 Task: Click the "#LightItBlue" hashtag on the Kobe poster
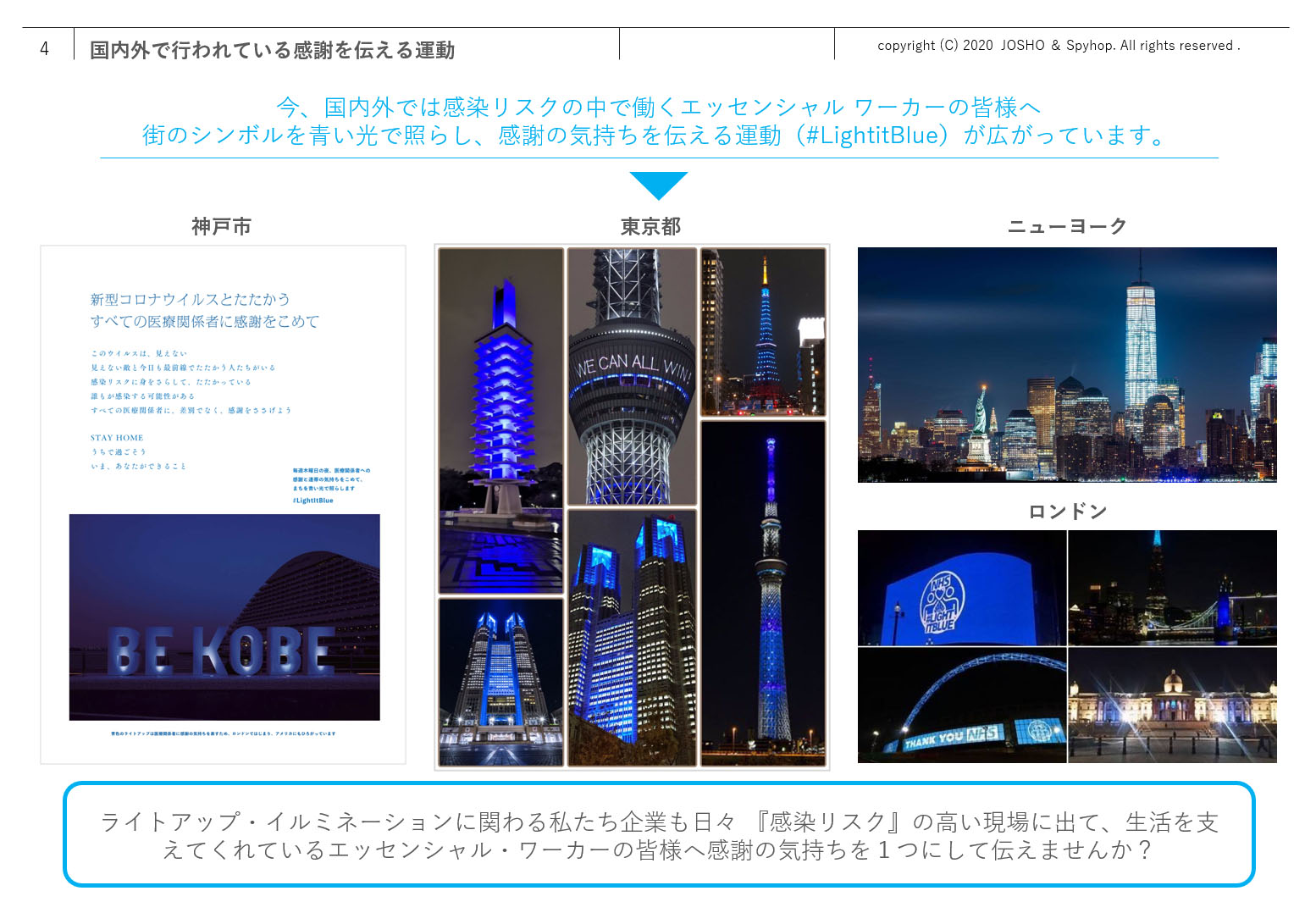point(312,501)
